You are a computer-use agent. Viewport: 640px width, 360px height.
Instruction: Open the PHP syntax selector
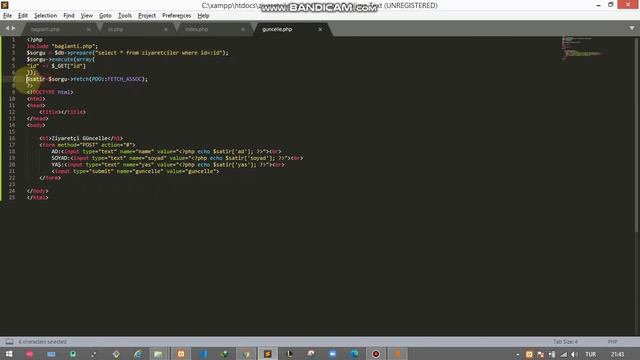tap(612, 342)
